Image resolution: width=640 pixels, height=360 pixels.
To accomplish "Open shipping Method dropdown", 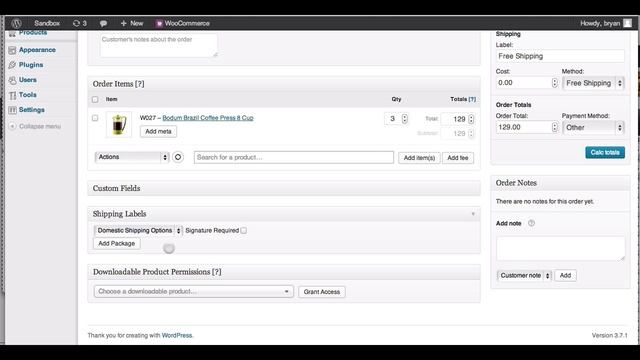I will click(x=593, y=83).
